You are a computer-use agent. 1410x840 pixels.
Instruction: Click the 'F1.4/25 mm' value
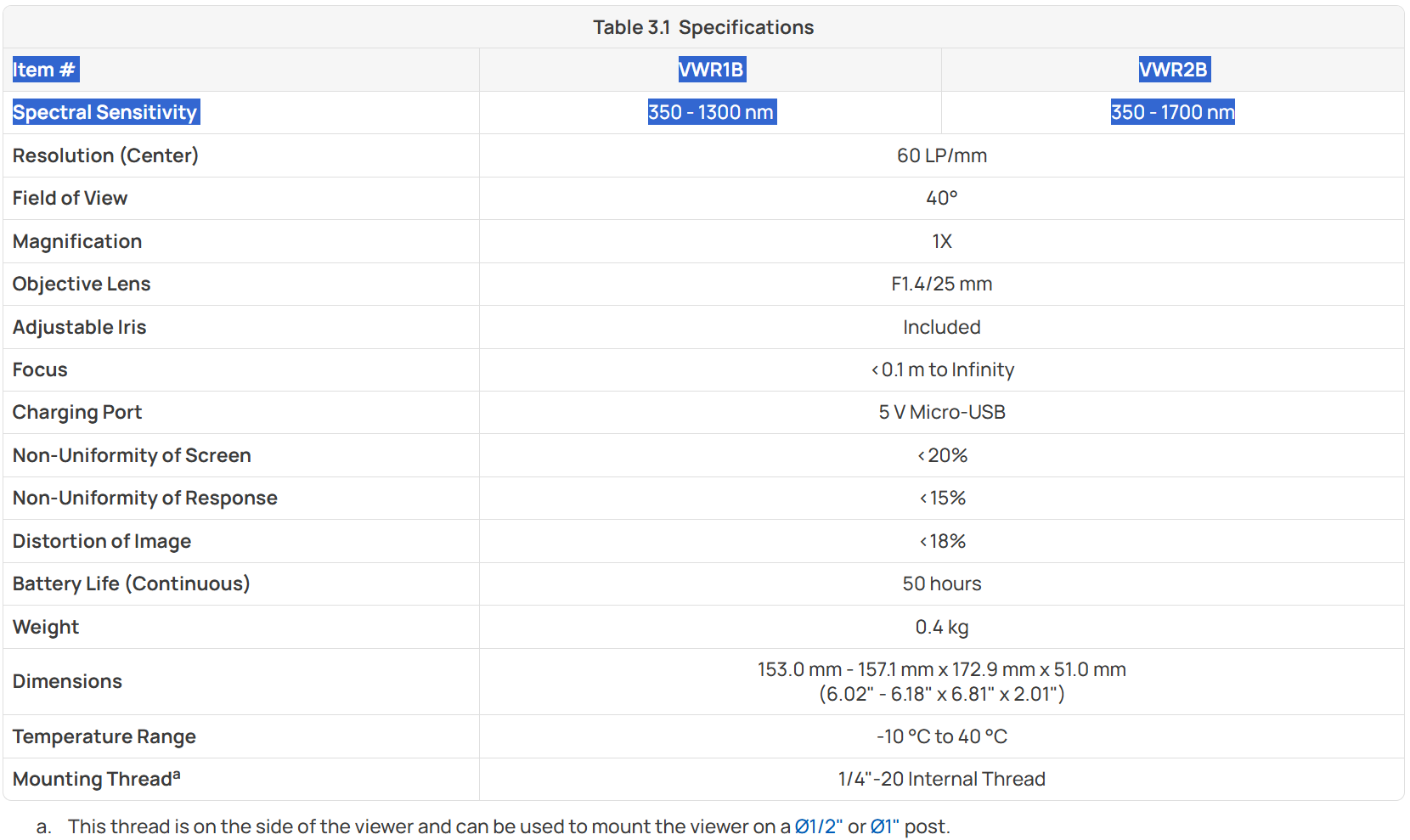coord(942,284)
